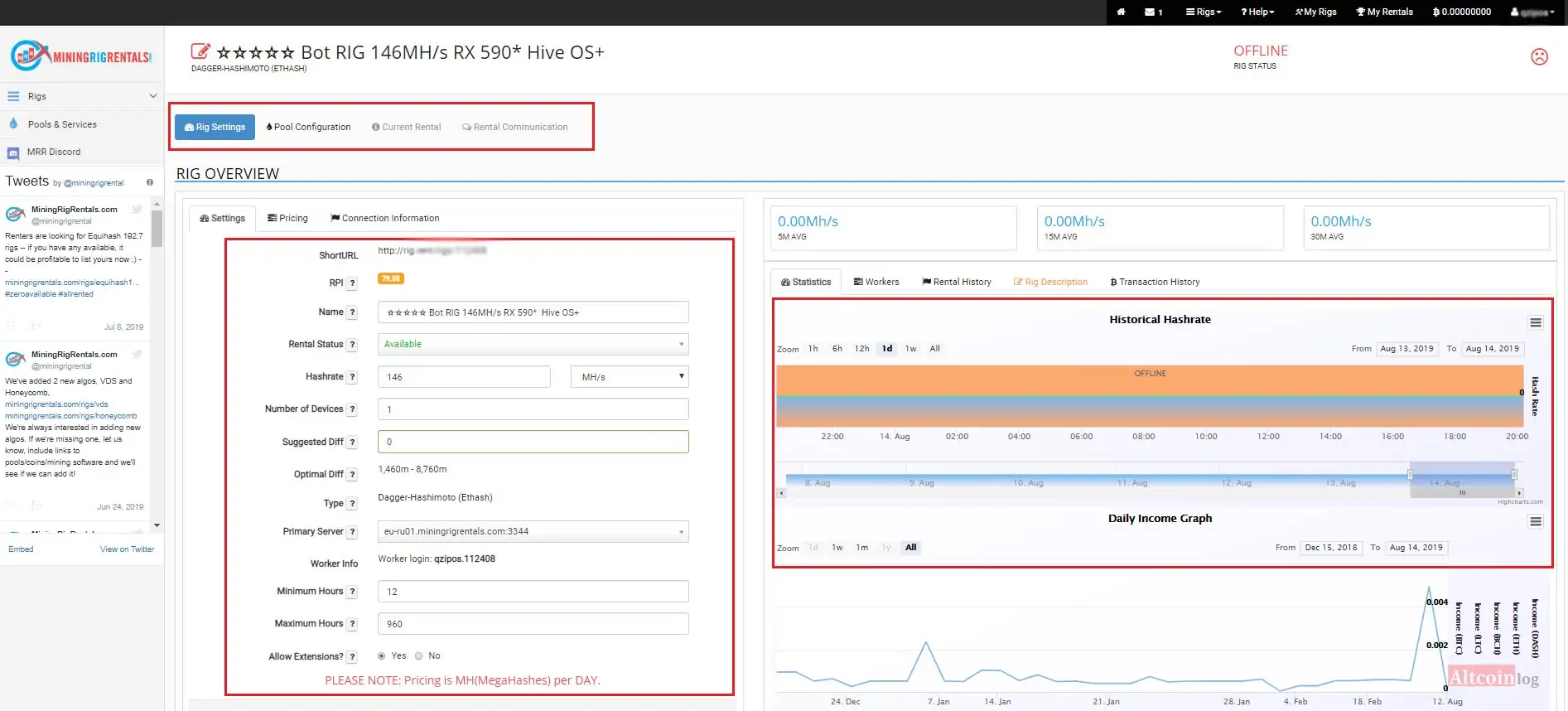The image size is (1568, 711).
Task: Set hashrate zoom to 1w
Action: coord(910,349)
